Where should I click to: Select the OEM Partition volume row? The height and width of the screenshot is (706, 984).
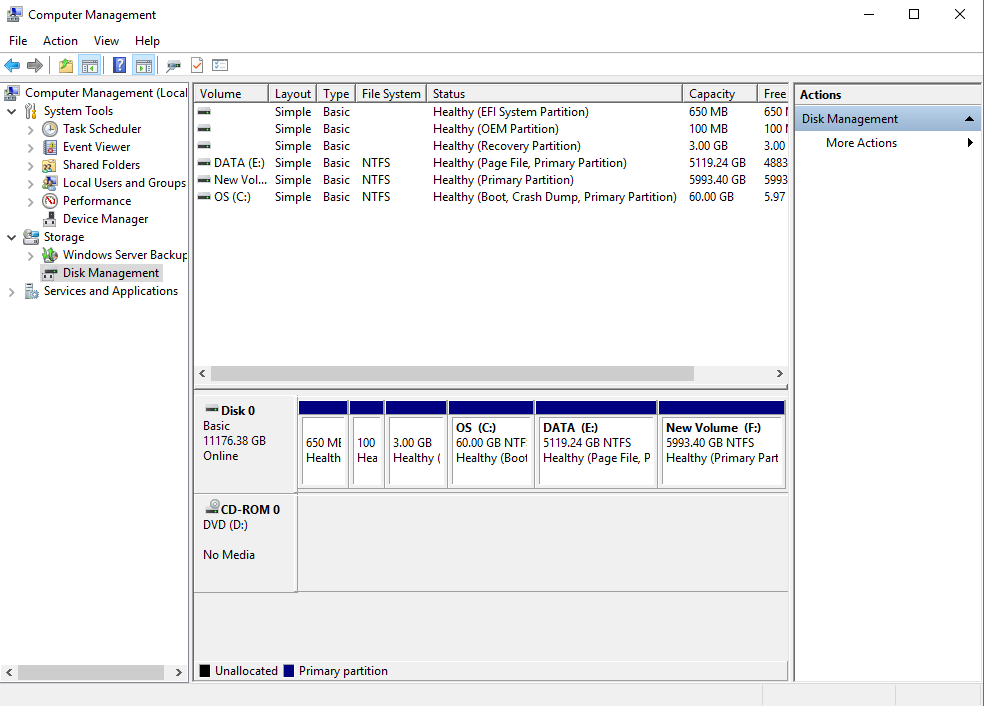[491, 129]
